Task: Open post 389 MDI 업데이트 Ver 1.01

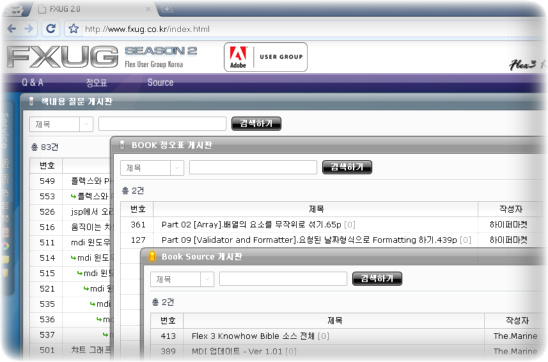Action: 244,351
